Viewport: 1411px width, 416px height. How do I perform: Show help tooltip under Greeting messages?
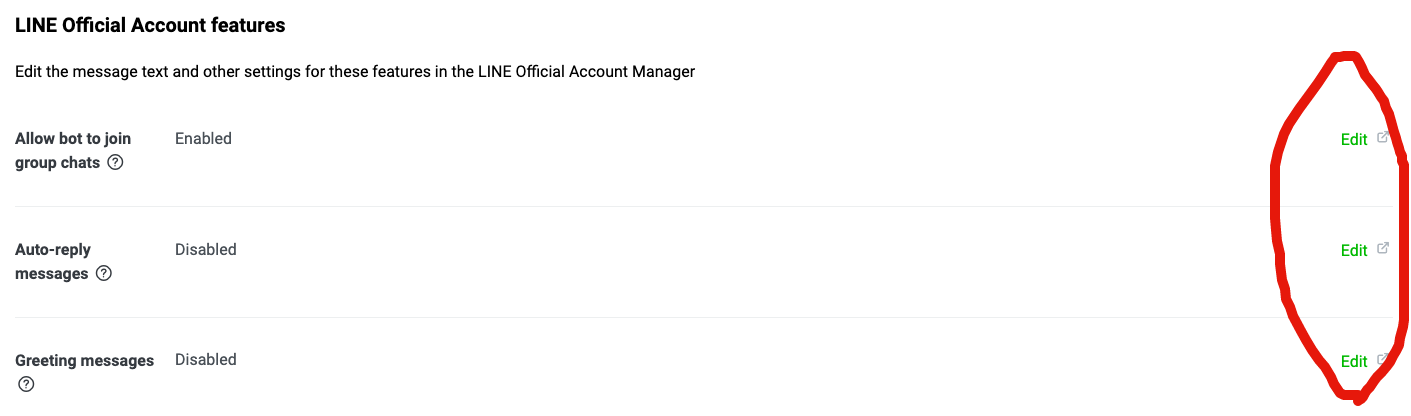[x=26, y=385]
